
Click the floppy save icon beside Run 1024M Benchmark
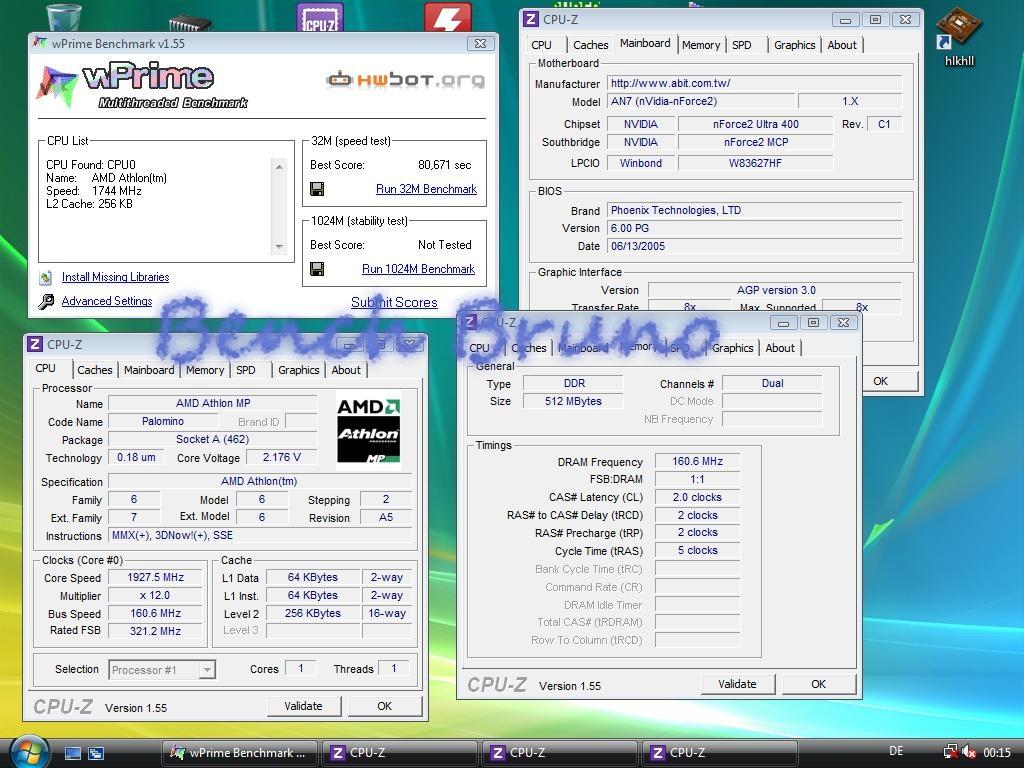point(317,269)
